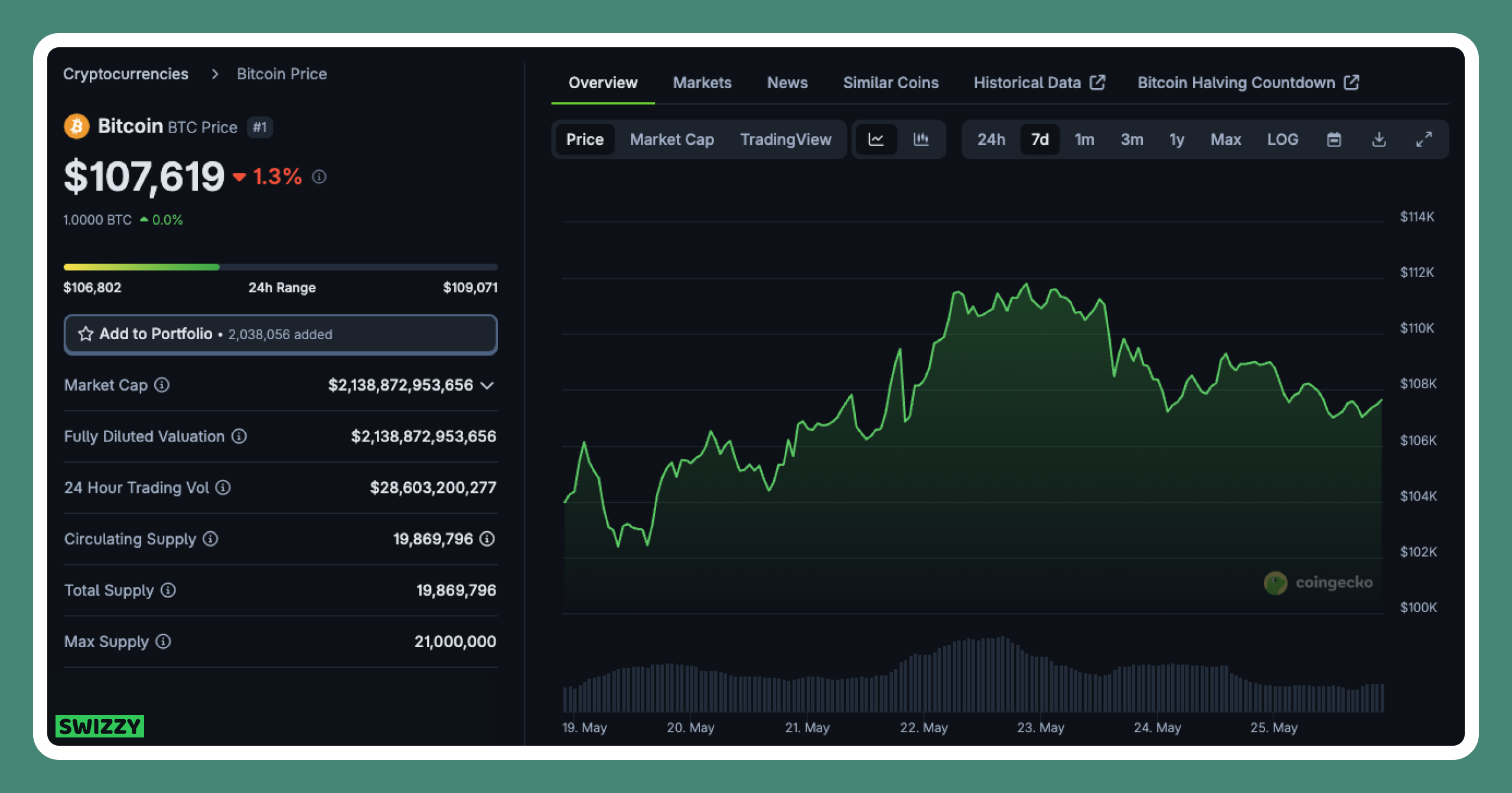The height and width of the screenshot is (793, 1512).
Task: Click the $107,619 price value
Action: (144, 177)
